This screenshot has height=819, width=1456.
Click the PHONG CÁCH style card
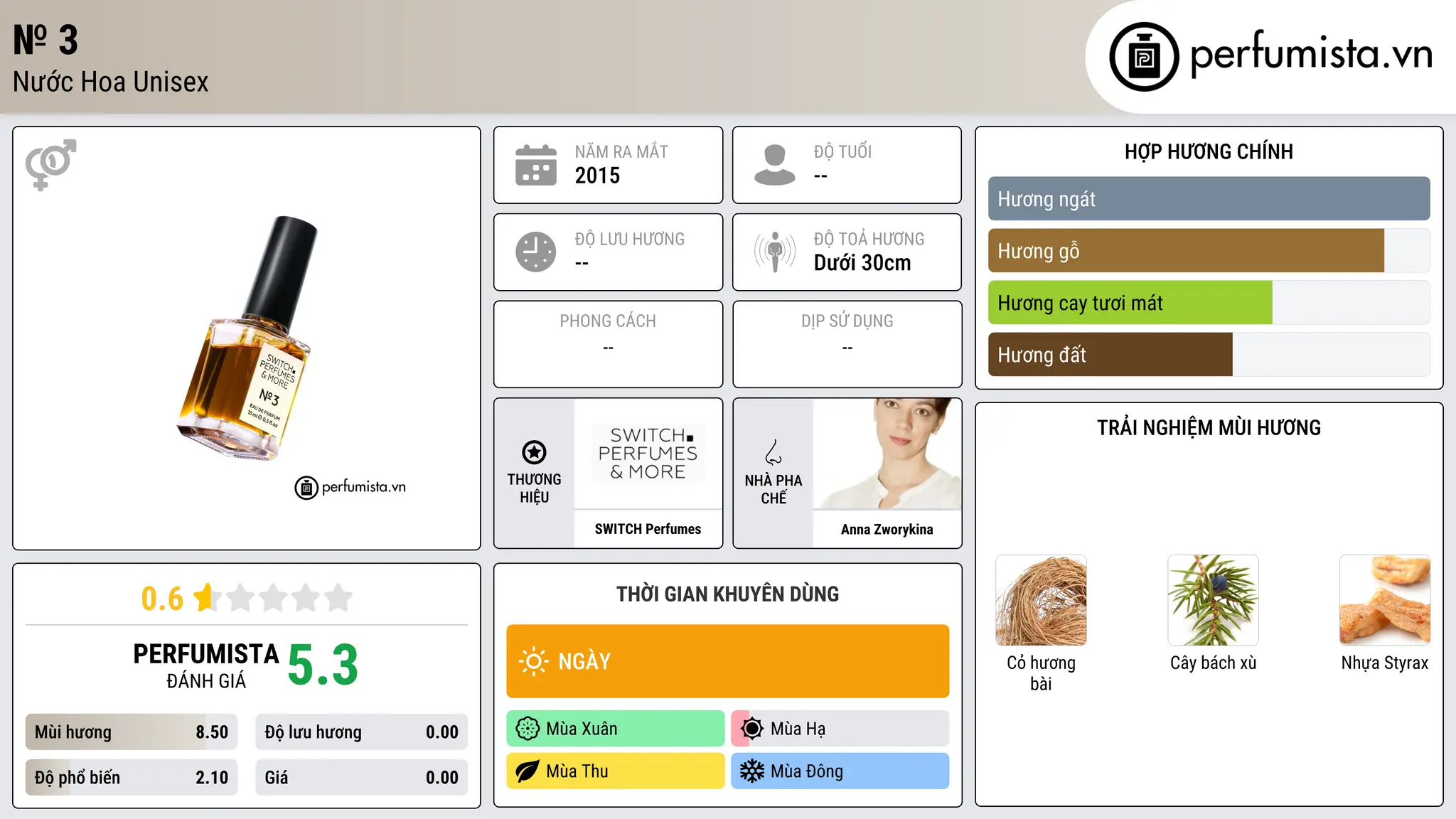[608, 344]
